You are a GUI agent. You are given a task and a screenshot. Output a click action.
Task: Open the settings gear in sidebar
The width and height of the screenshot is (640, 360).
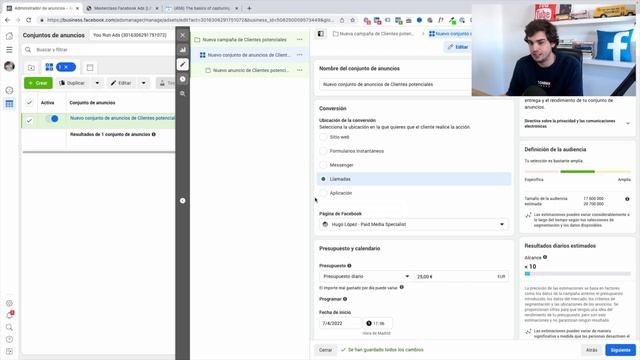click(x=9, y=303)
